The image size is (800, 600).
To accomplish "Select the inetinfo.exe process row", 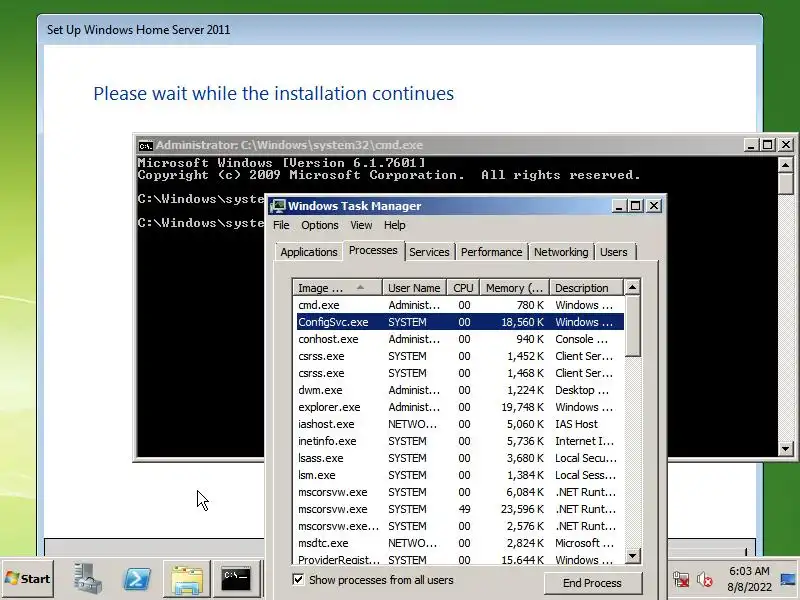I will [460, 441].
